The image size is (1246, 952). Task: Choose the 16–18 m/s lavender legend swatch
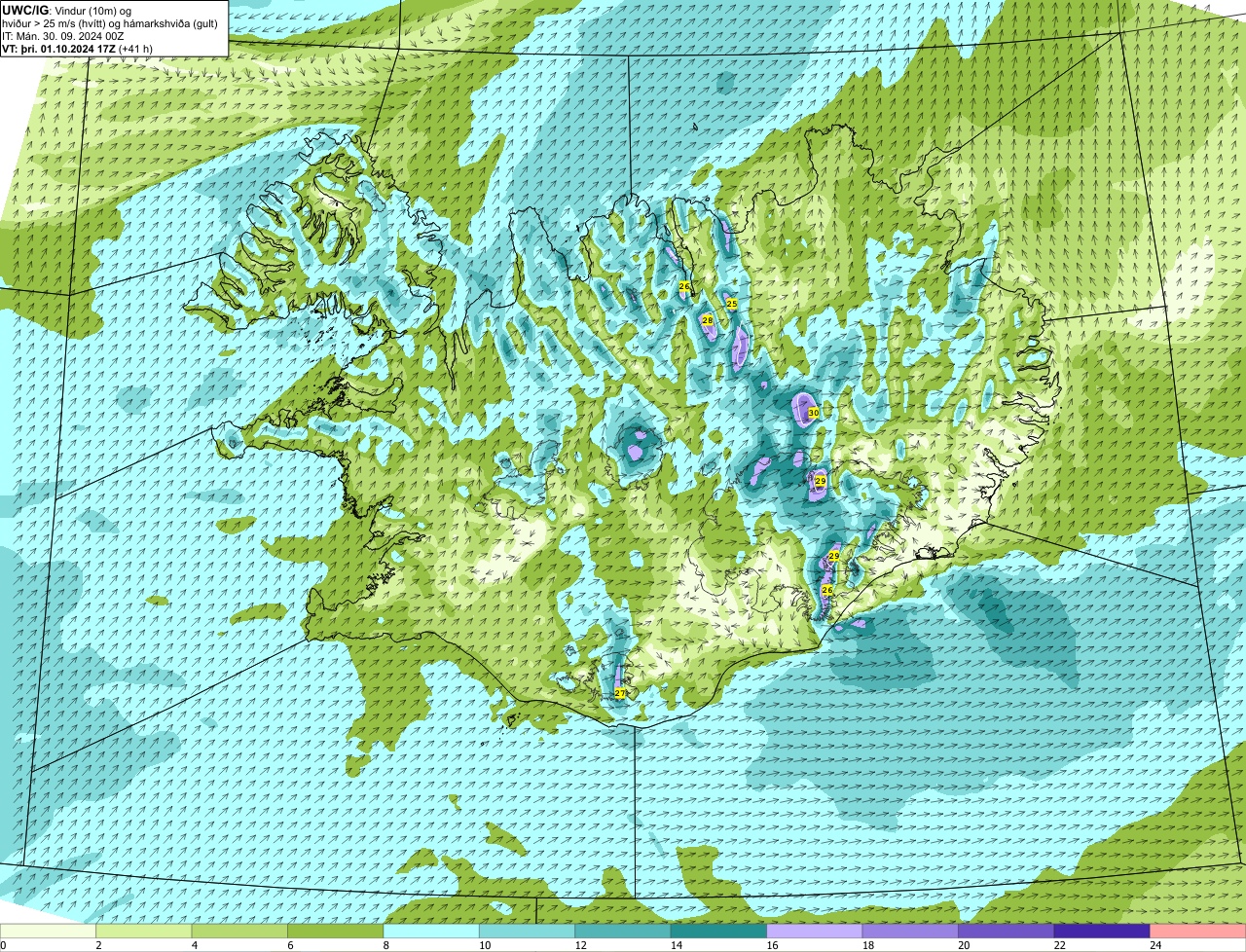815,931
